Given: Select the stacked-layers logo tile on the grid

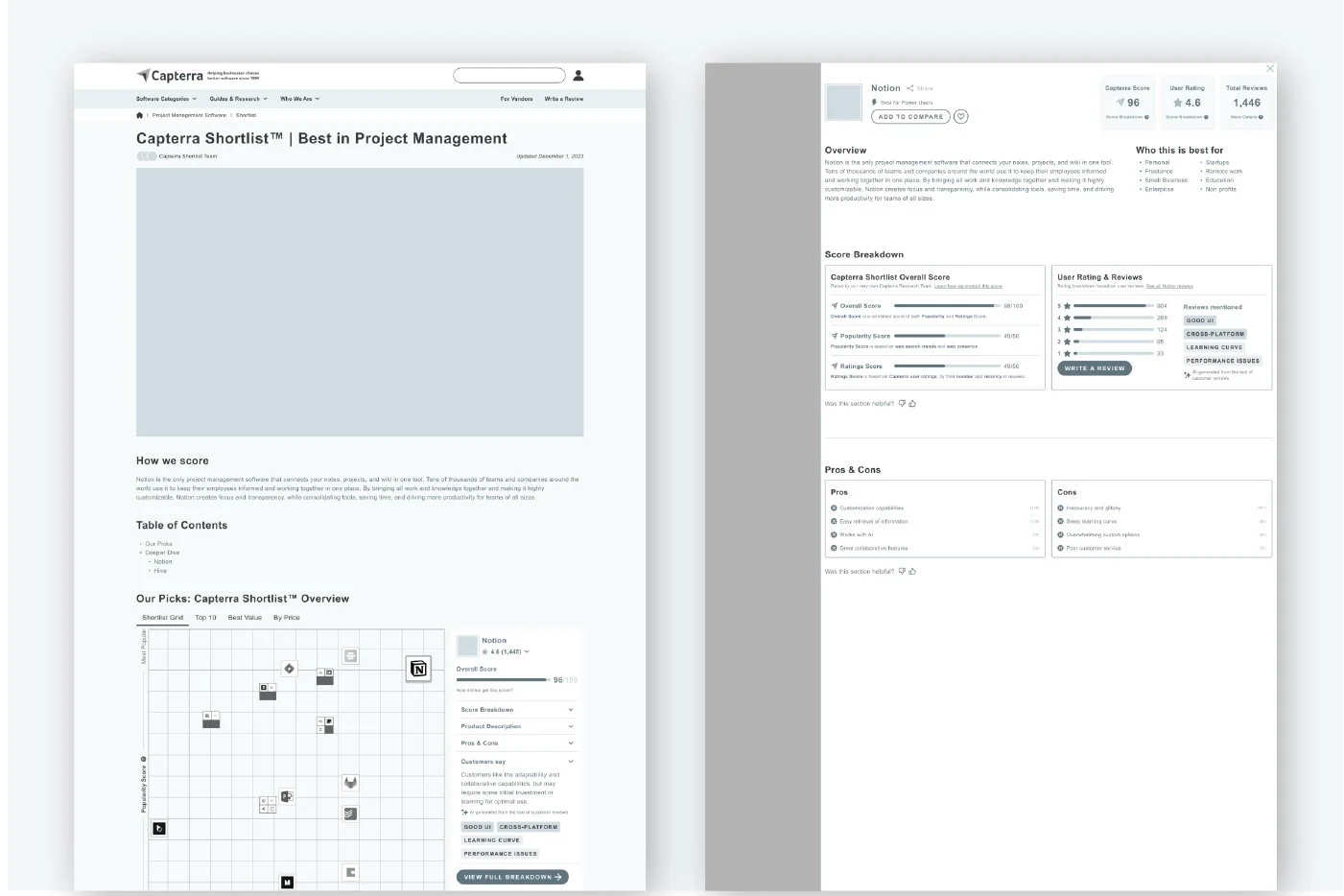Looking at the screenshot, I should click(351, 813).
